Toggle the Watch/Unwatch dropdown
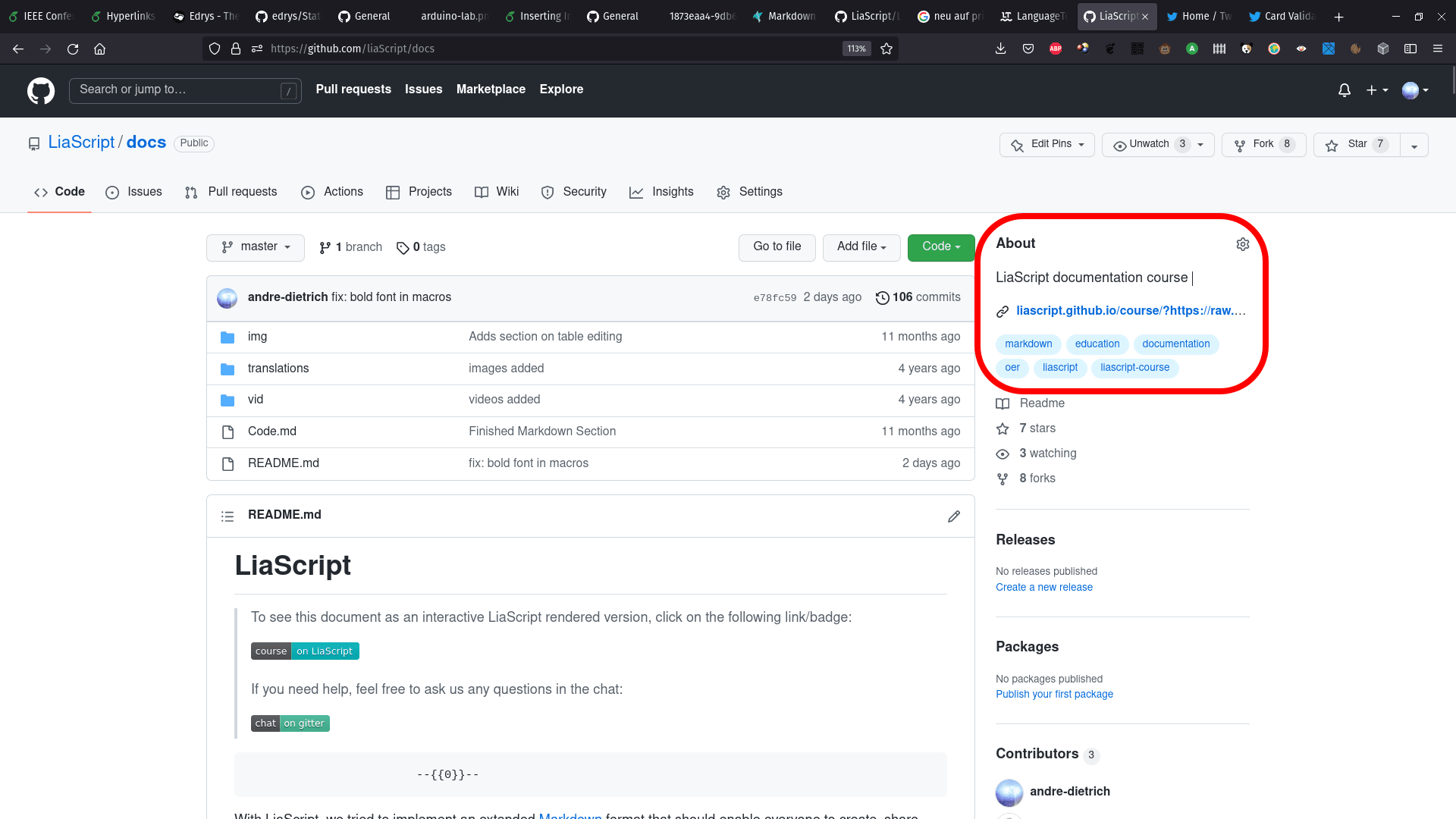The image size is (1456, 819). click(1198, 143)
